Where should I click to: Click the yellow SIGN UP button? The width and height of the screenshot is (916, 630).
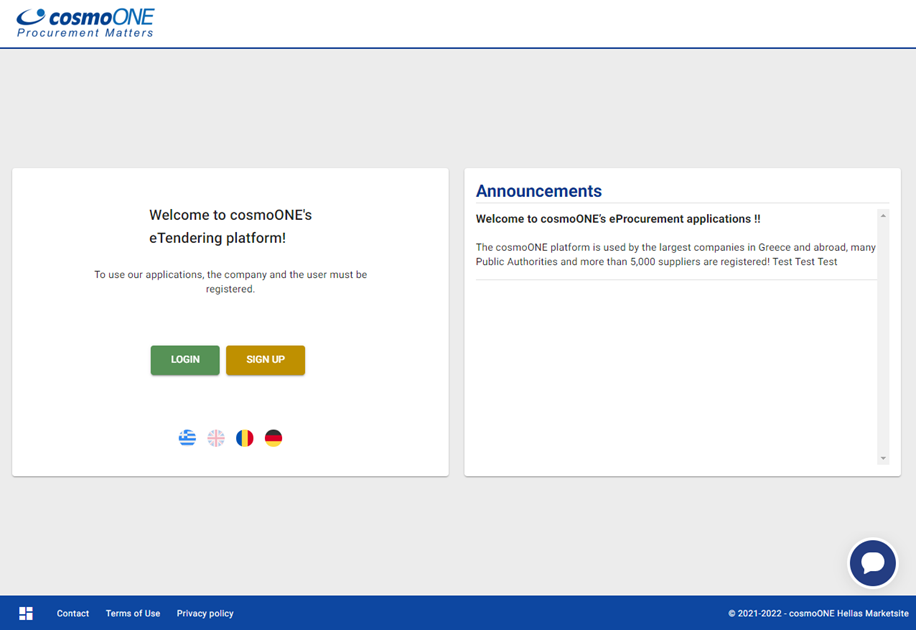click(265, 360)
